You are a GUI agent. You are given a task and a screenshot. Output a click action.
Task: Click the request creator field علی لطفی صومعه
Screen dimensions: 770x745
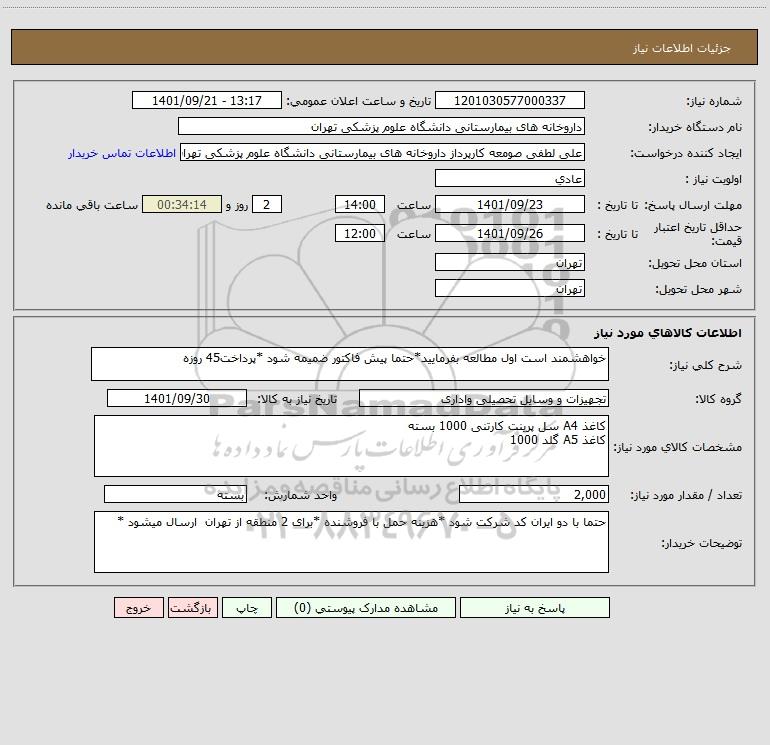point(383,152)
